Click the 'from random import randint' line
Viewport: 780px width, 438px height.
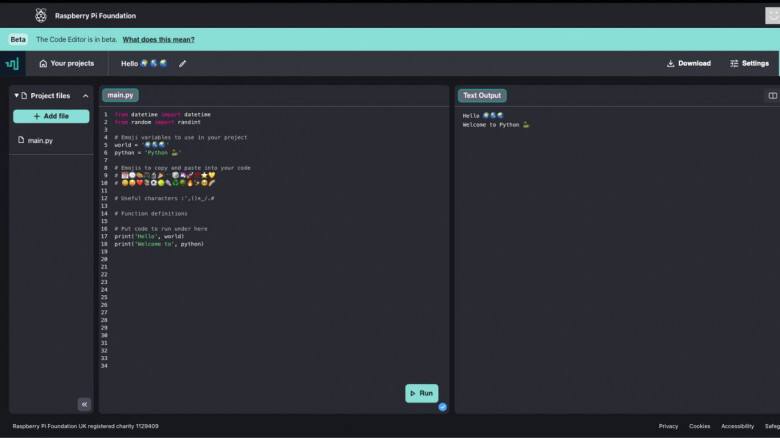click(x=158, y=122)
